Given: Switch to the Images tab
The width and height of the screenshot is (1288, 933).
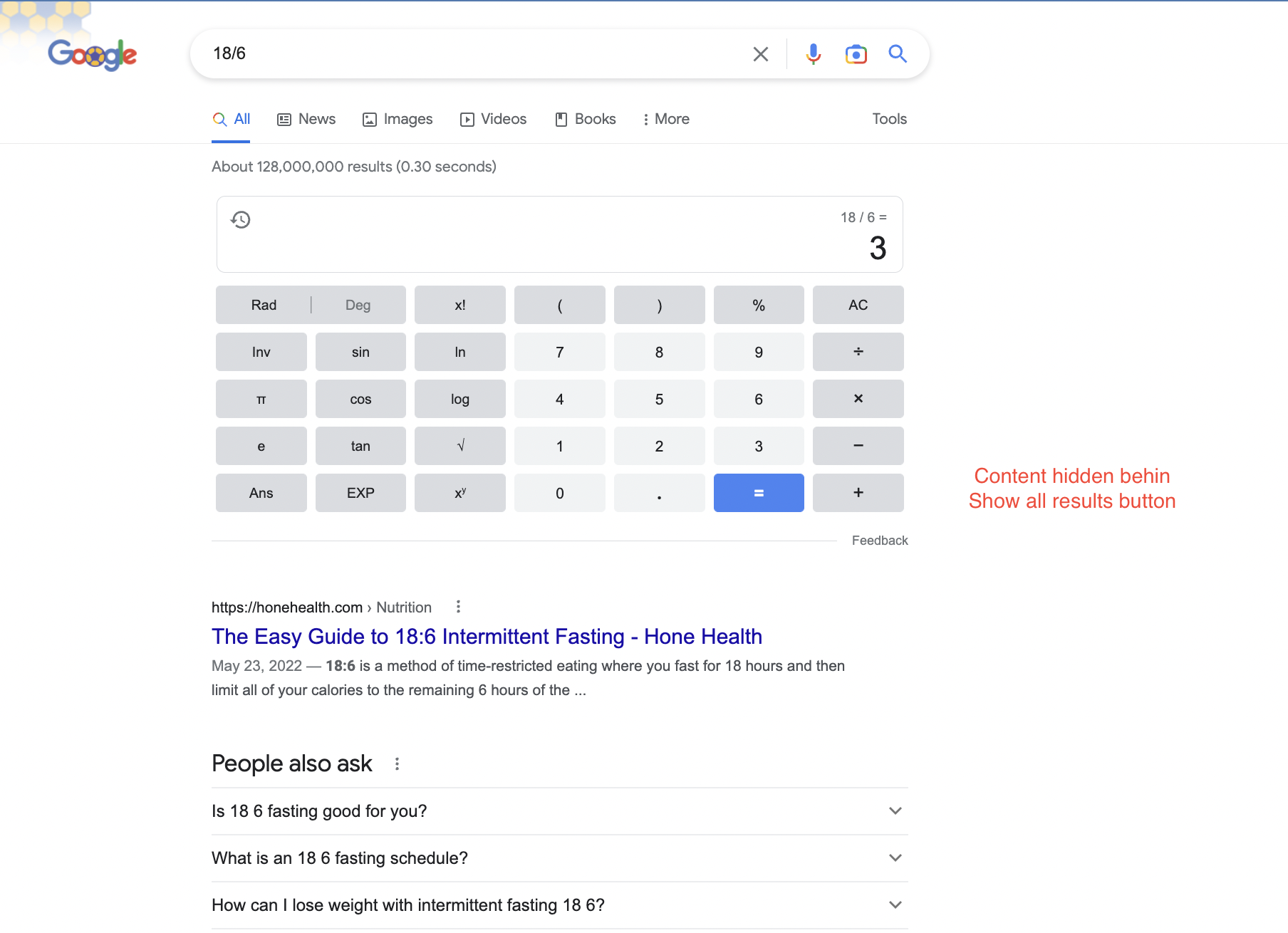Looking at the screenshot, I should (397, 119).
